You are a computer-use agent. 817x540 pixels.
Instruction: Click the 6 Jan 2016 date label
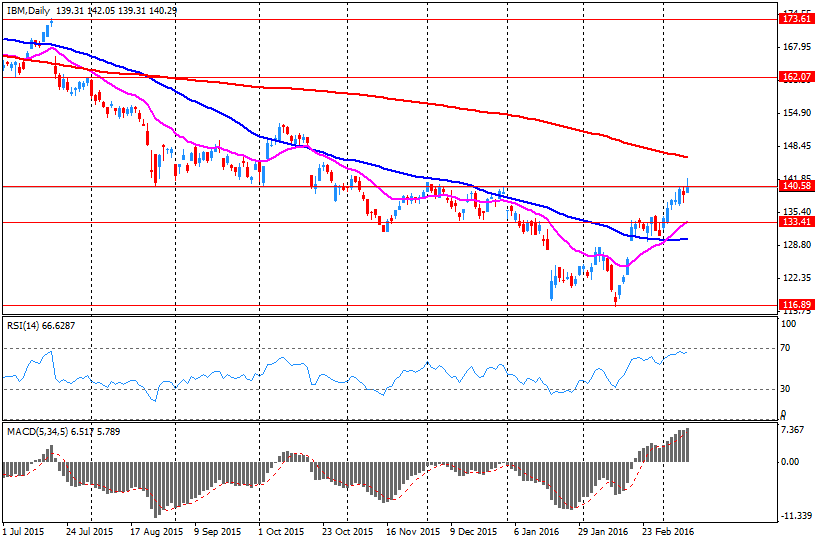(x=536, y=532)
